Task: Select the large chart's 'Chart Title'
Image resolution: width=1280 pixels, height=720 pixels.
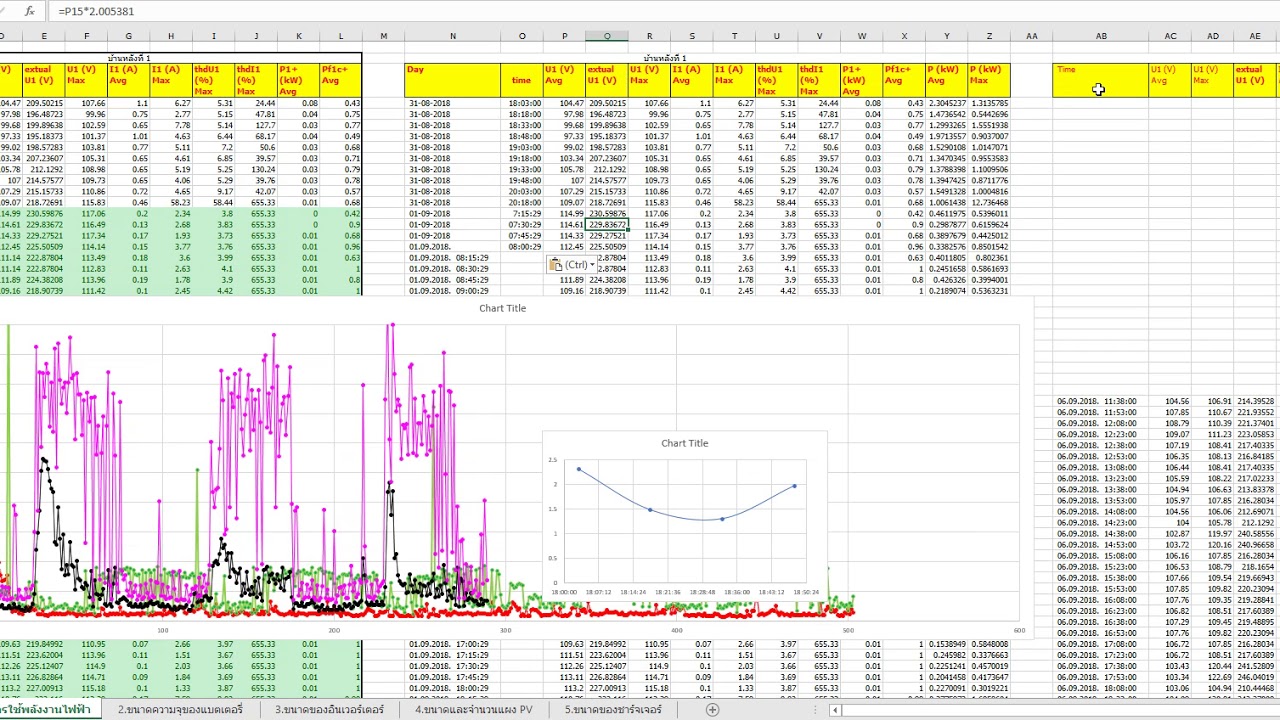Action: coord(502,308)
